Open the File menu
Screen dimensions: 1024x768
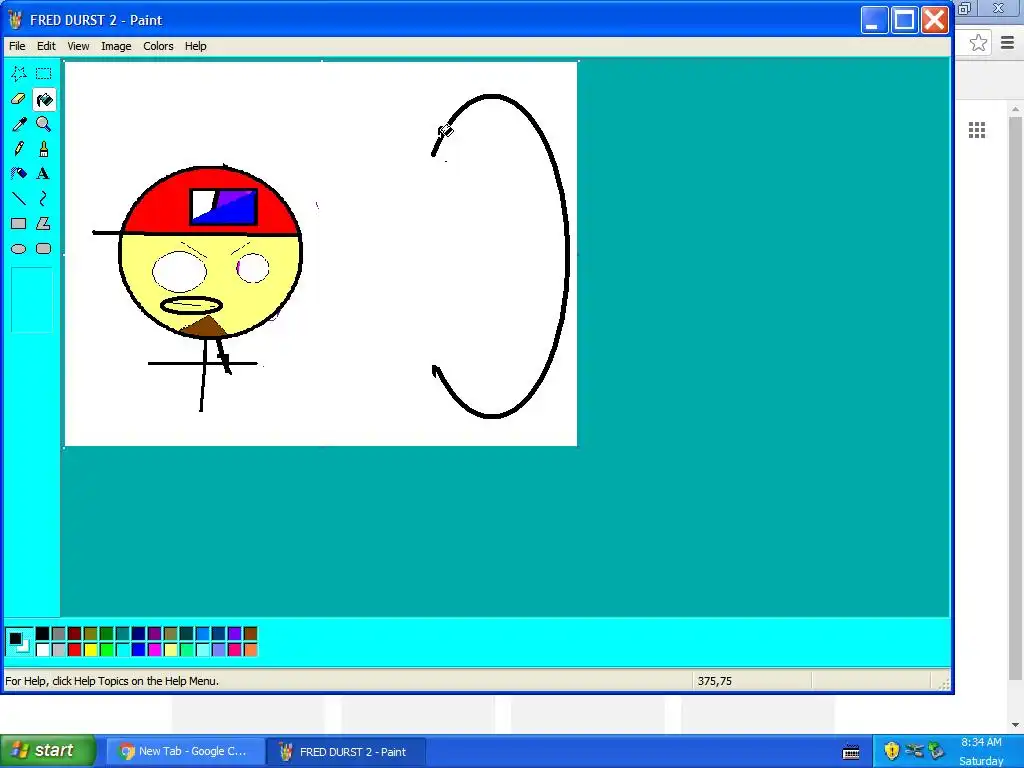point(17,46)
